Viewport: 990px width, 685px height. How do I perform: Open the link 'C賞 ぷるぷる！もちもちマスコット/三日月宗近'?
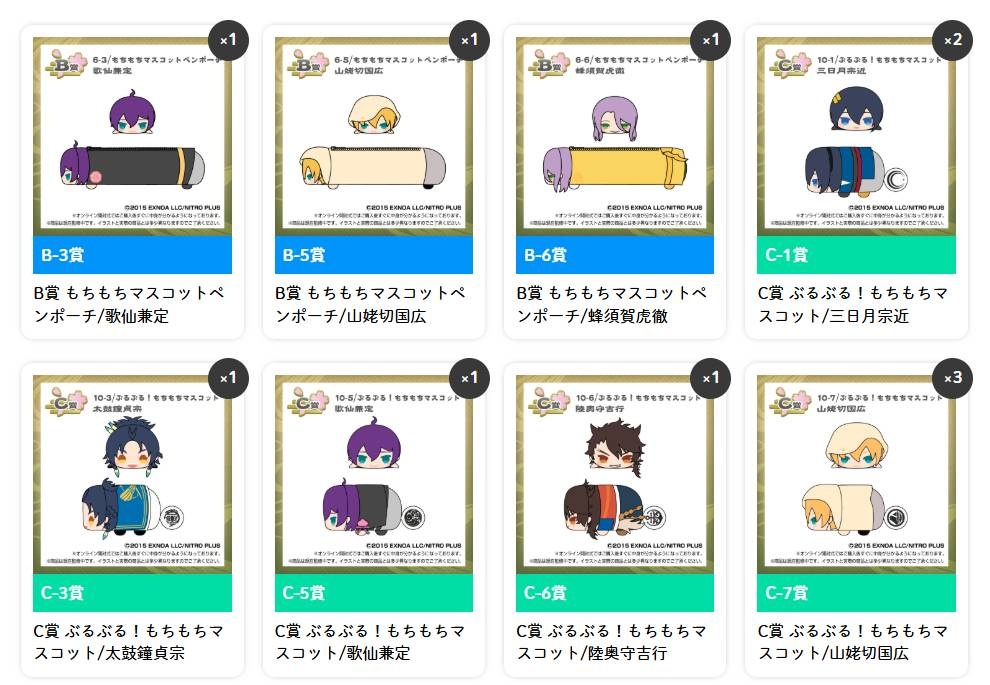tap(853, 304)
